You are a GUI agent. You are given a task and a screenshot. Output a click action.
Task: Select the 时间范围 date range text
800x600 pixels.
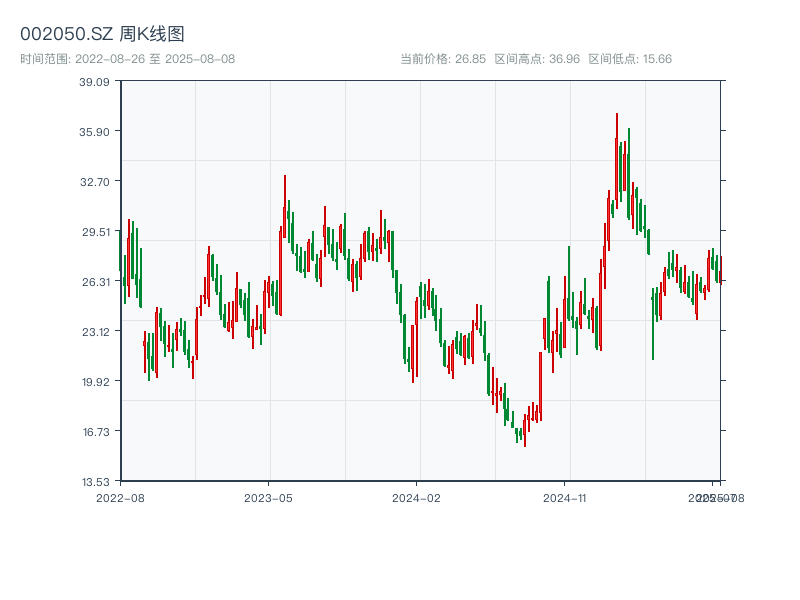click(x=127, y=59)
